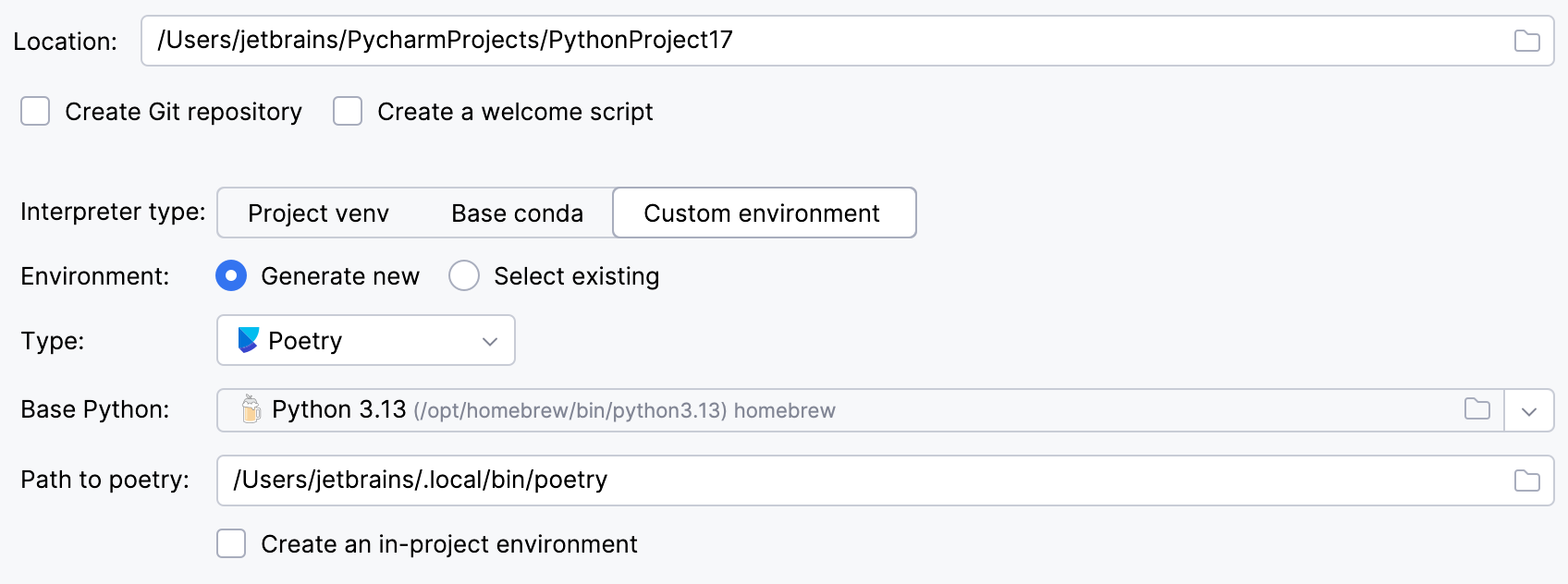The image size is (1568, 584).
Task: Click the Path to poetry folder icon
Action: (1526, 481)
